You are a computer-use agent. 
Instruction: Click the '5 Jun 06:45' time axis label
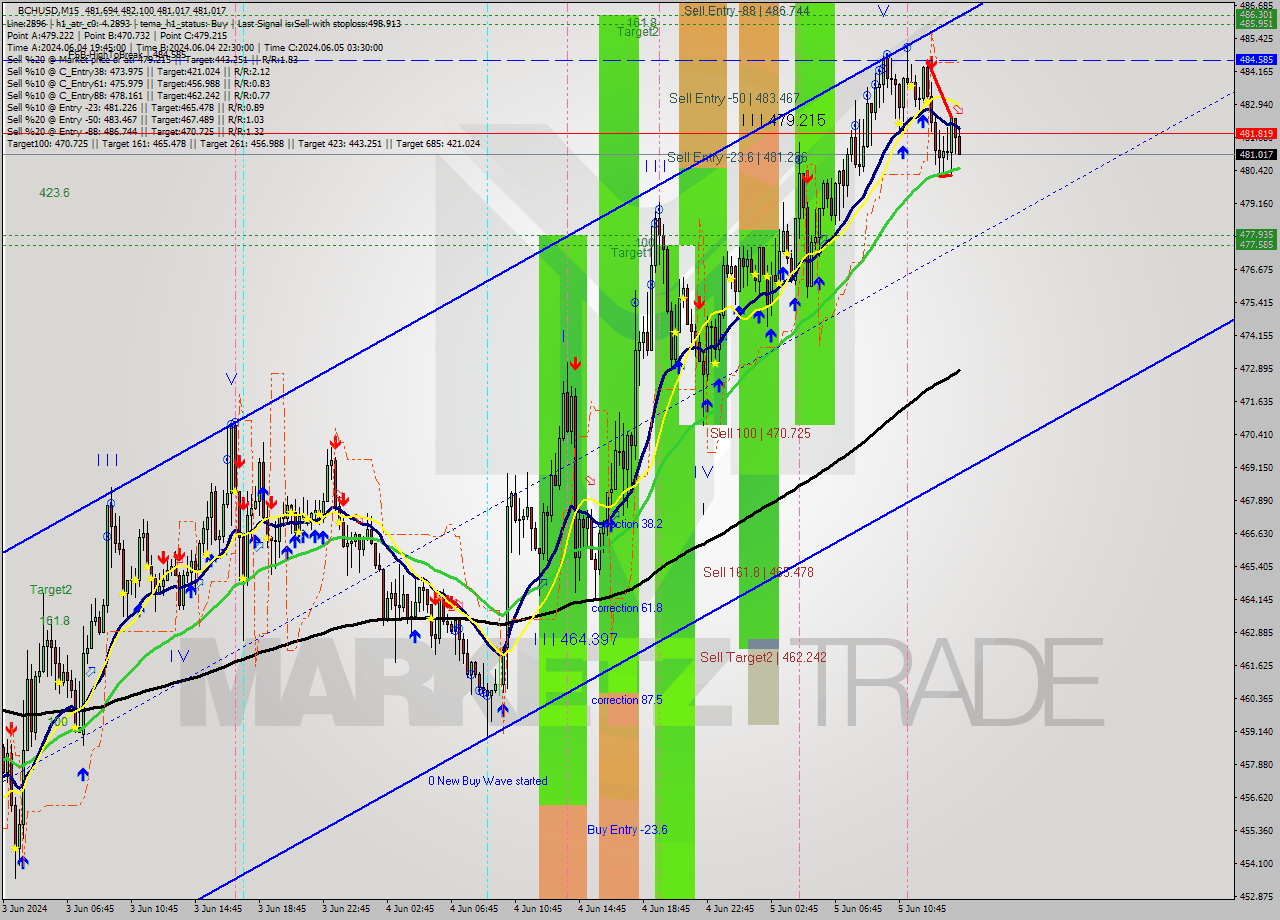(x=858, y=909)
